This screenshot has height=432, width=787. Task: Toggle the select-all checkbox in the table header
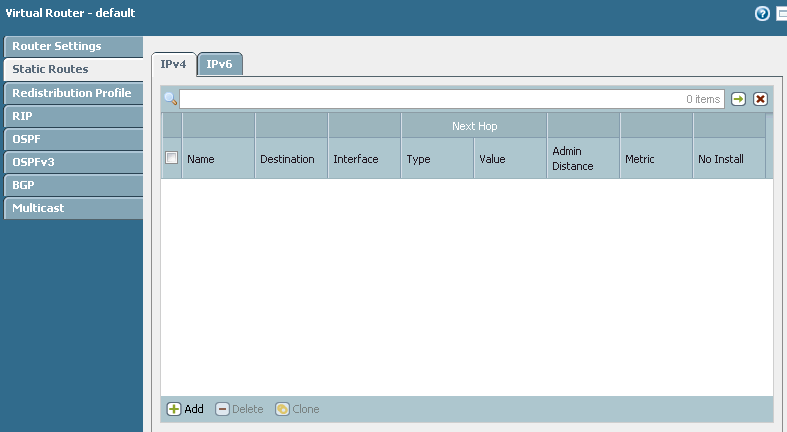coord(171,158)
